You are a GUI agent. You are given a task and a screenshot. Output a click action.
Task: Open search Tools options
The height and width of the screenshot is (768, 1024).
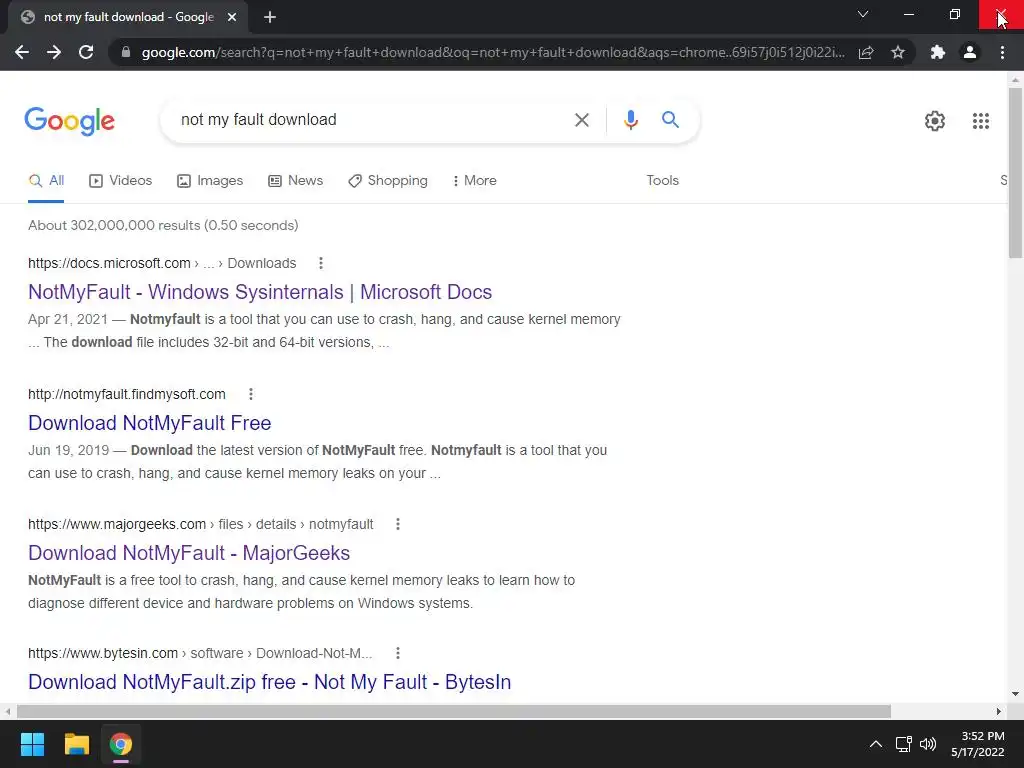point(662,181)
